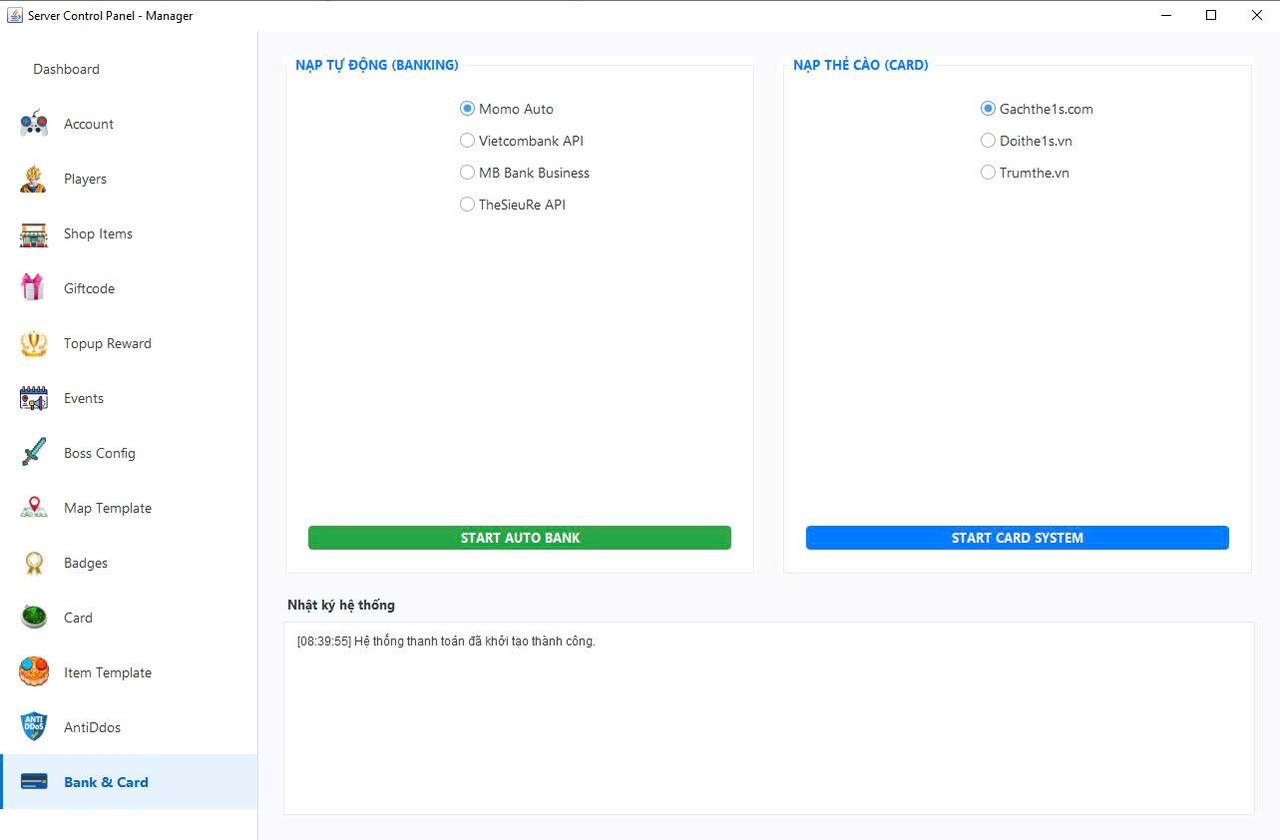
Task: Select Doithe1s.vn card provider
Action: [1026, 141]
